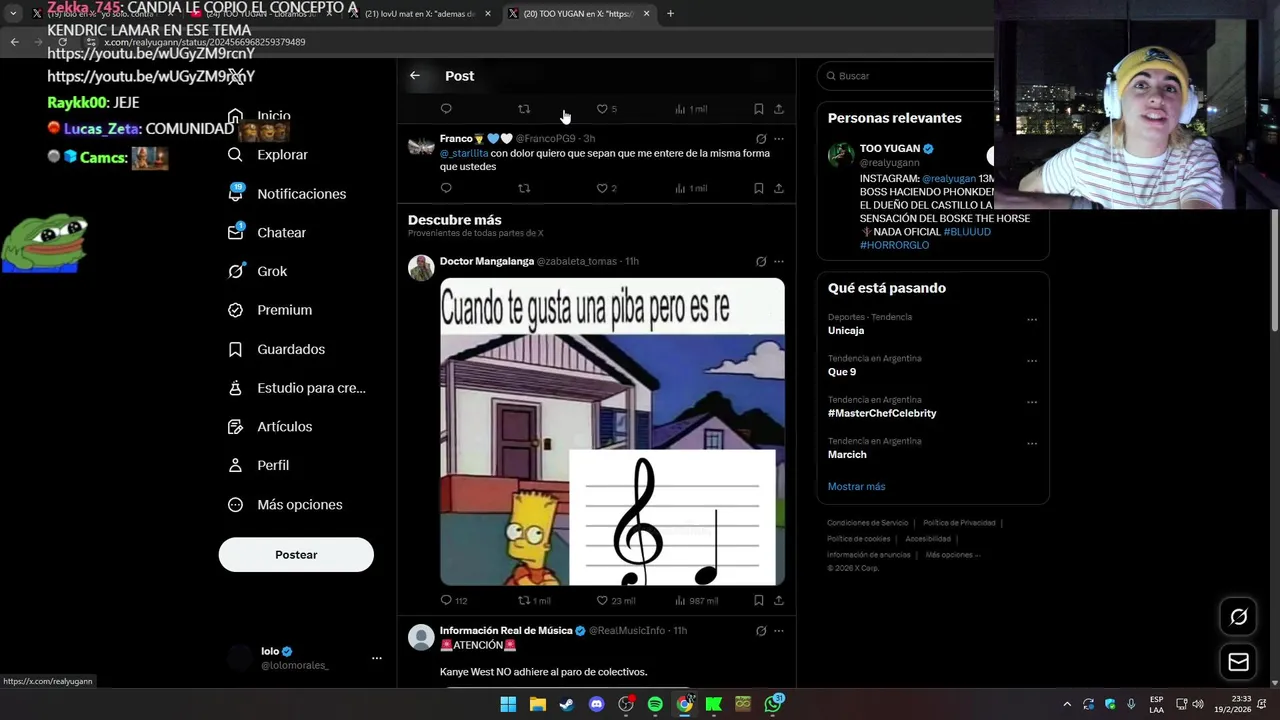Viewport: 1280px width, 720px height.
Task: Open Información Real de Música profile
Action: coord(506,631)
